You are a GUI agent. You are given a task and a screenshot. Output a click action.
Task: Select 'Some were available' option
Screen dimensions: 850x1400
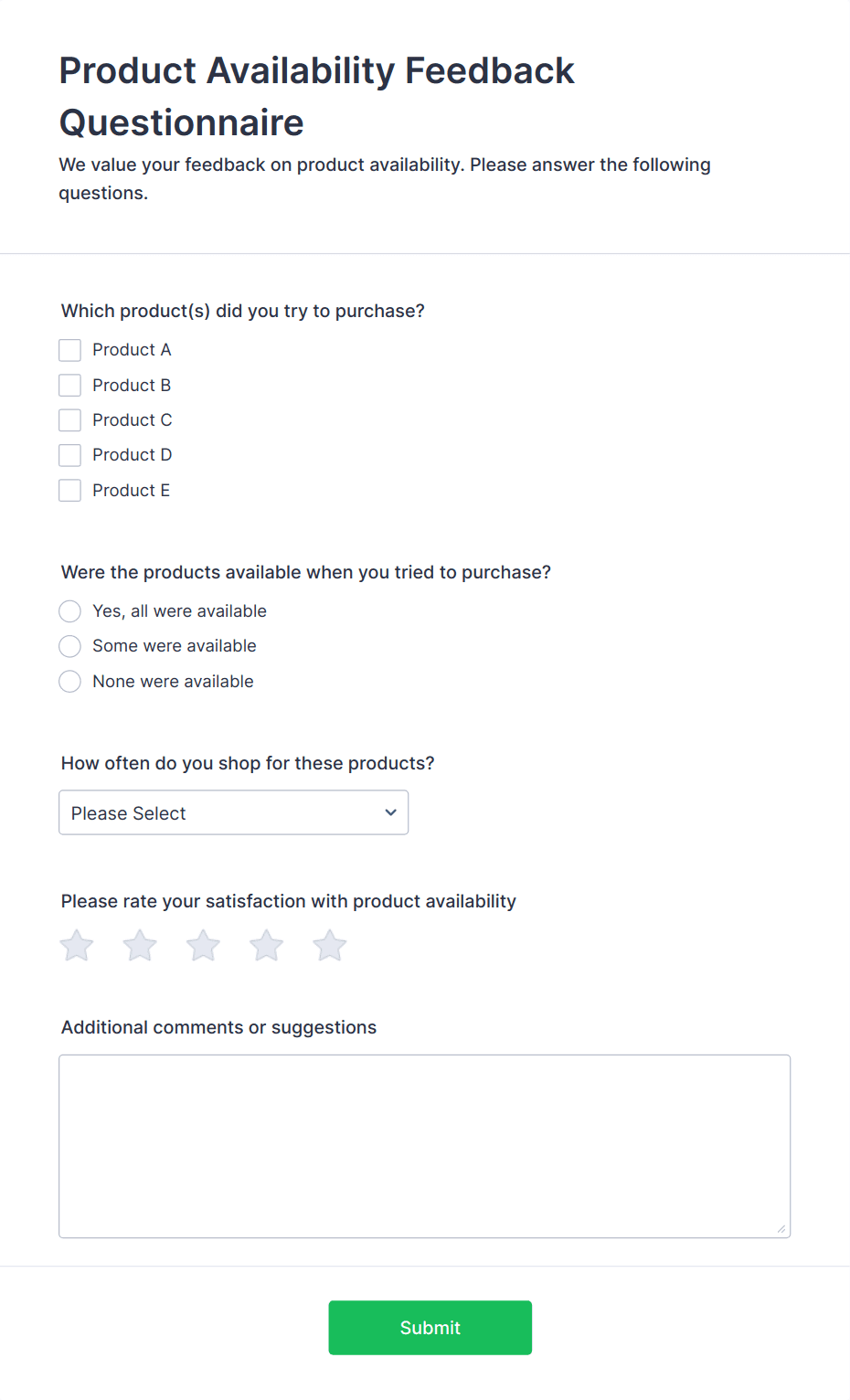coord(70,646)
